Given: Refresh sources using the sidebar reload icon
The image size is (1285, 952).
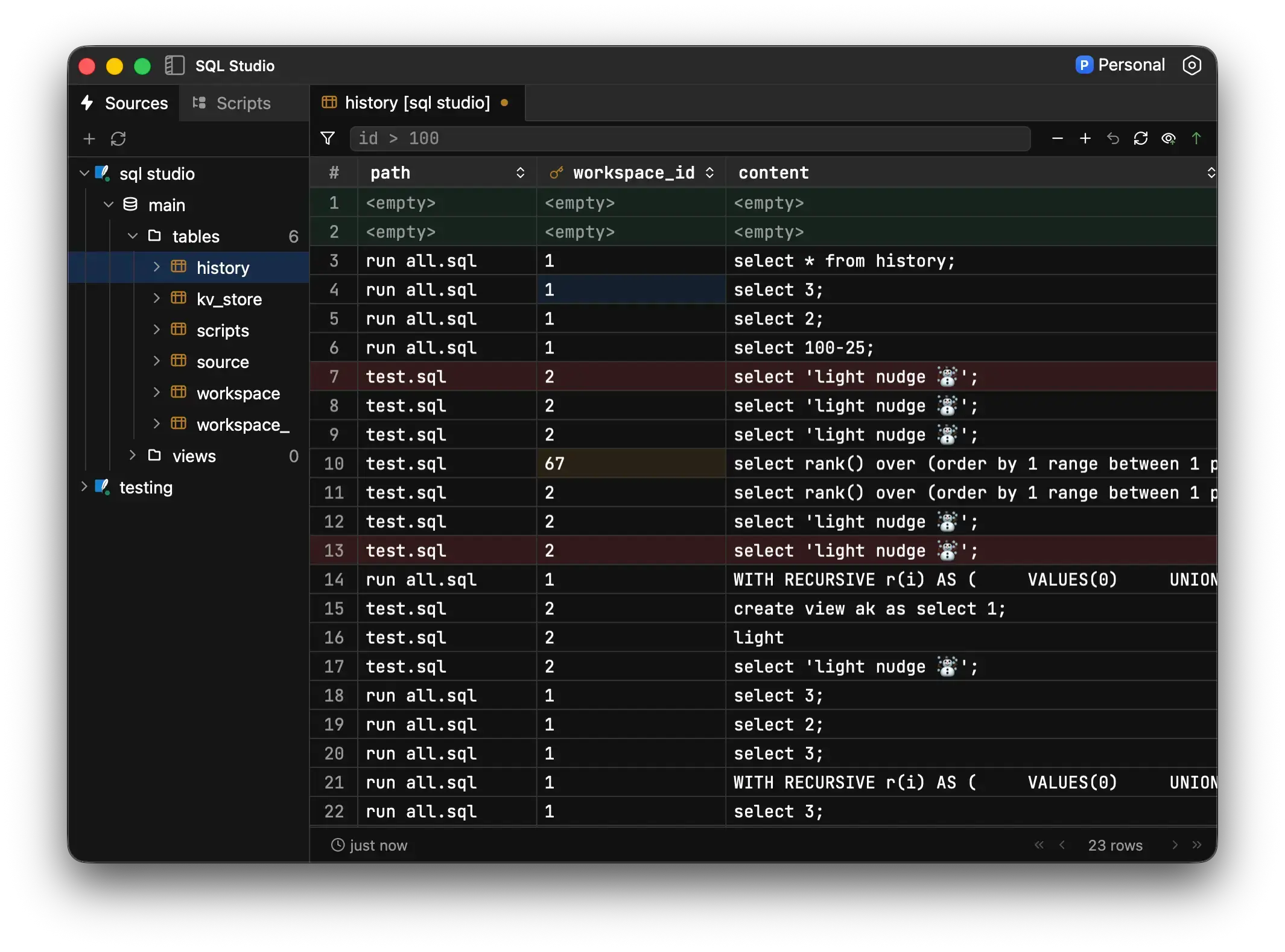Looking at the screenshot, I should point(118,139).
